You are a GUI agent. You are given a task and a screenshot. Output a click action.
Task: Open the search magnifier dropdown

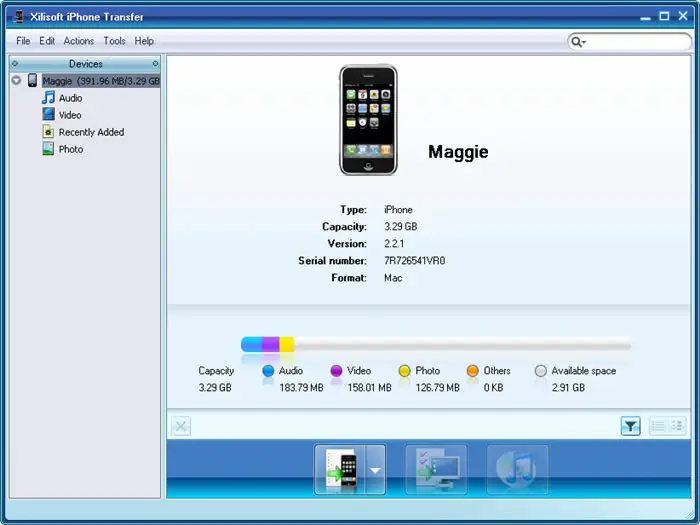coord(578,42)
